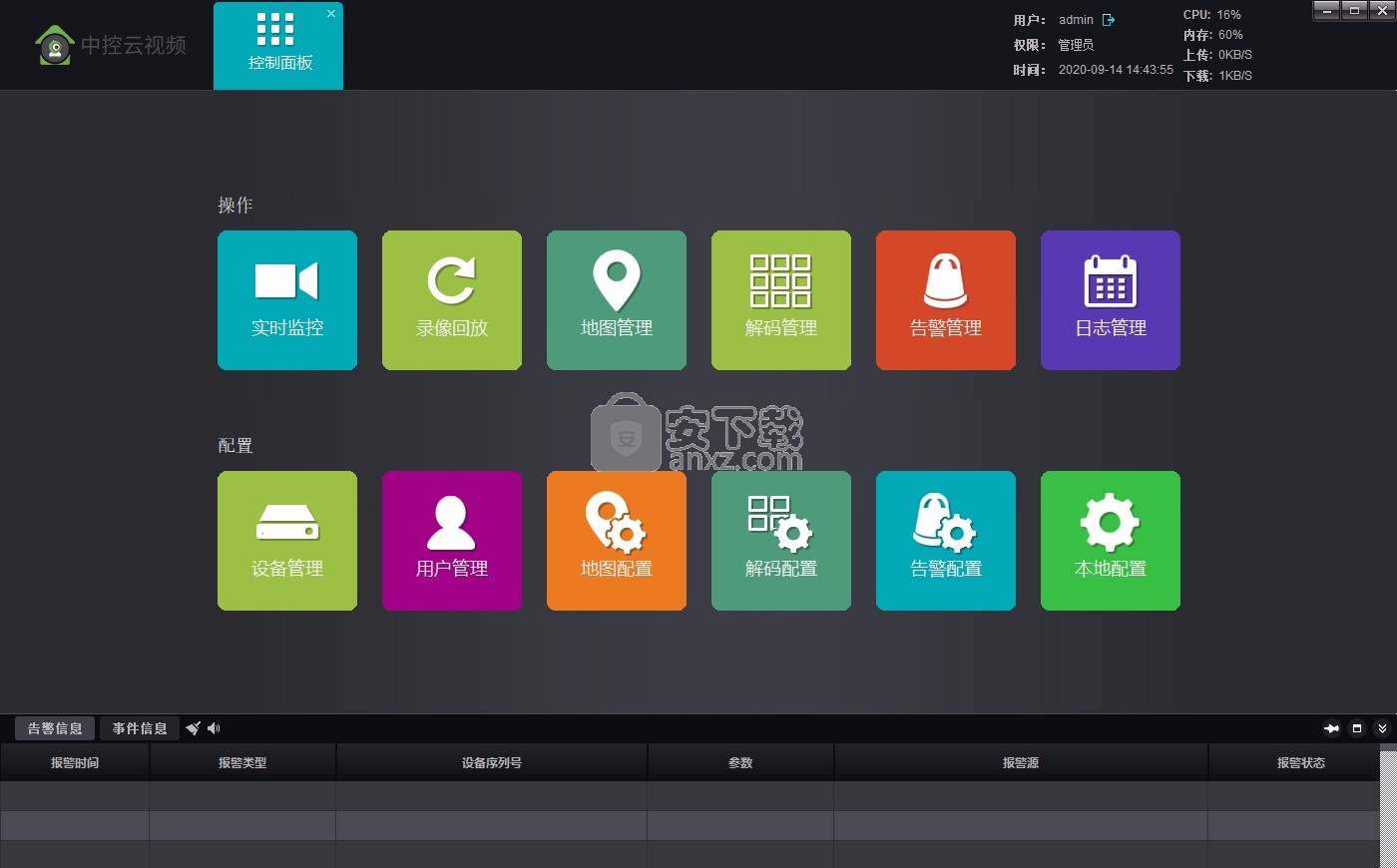Minimize the application window
The image size is (1397, 868).
tap(1326, 10)
